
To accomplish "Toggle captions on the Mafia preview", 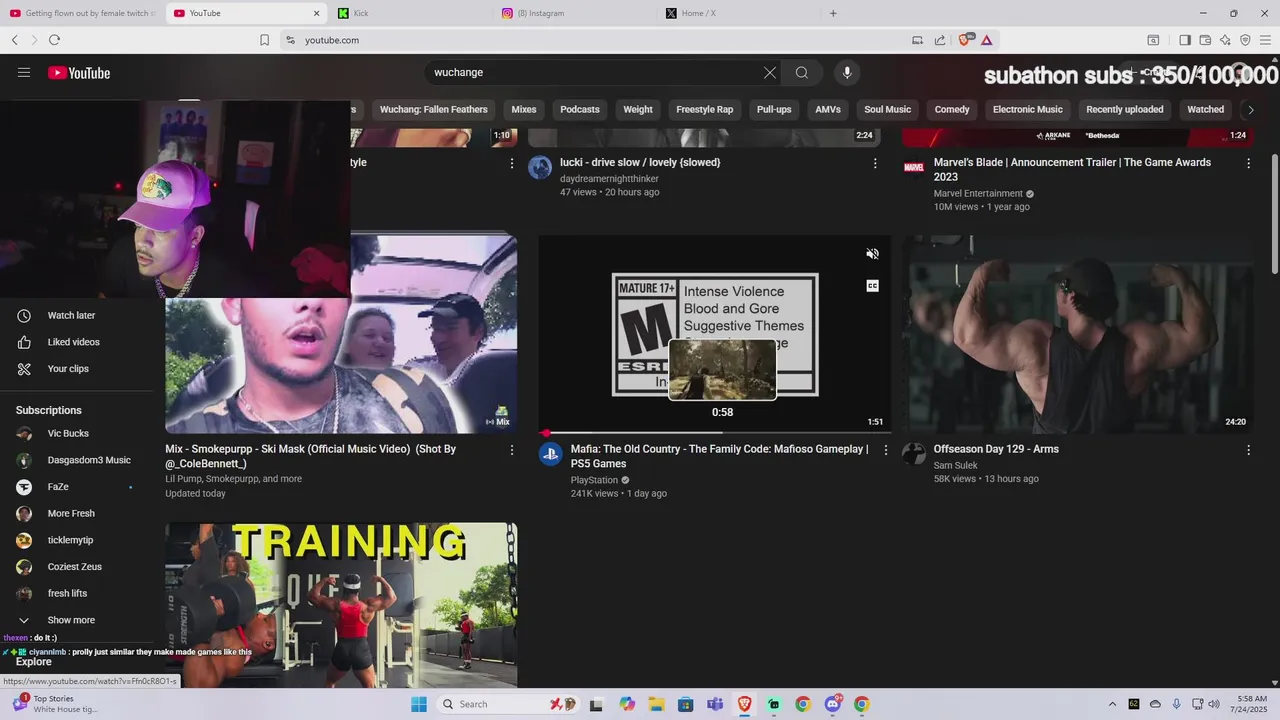I will coord(872,286).
